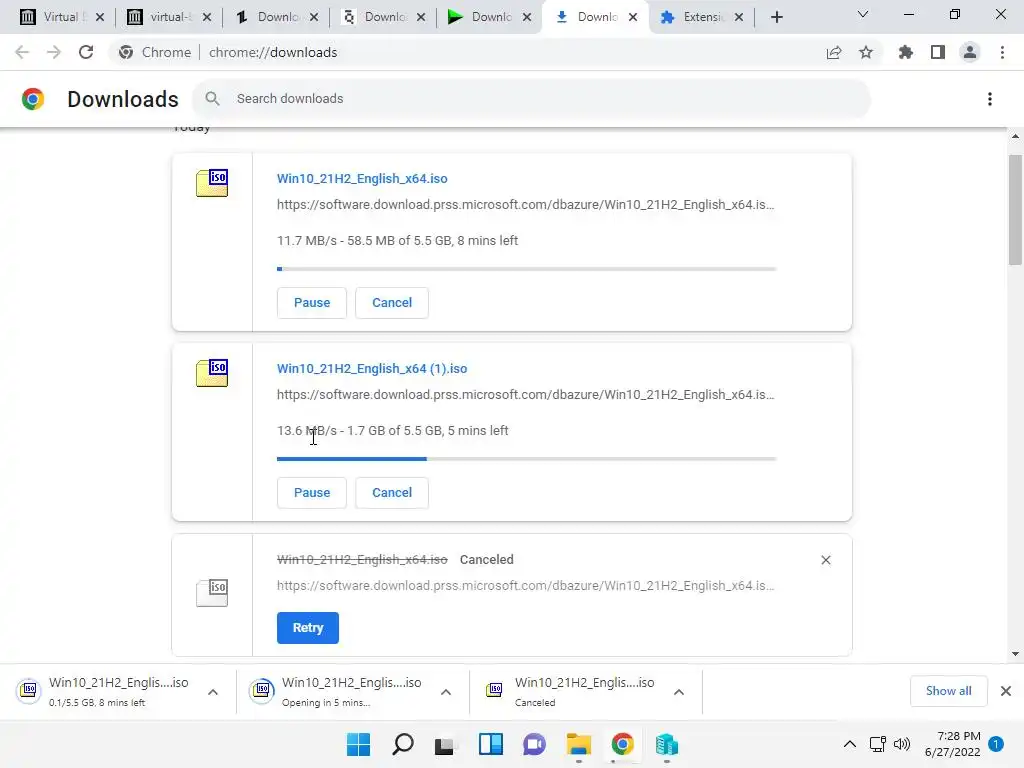This screenshot has height=768, width=1024.
Task: Click the search magnifier in Search downloads
Action: [x=212, y=99]
